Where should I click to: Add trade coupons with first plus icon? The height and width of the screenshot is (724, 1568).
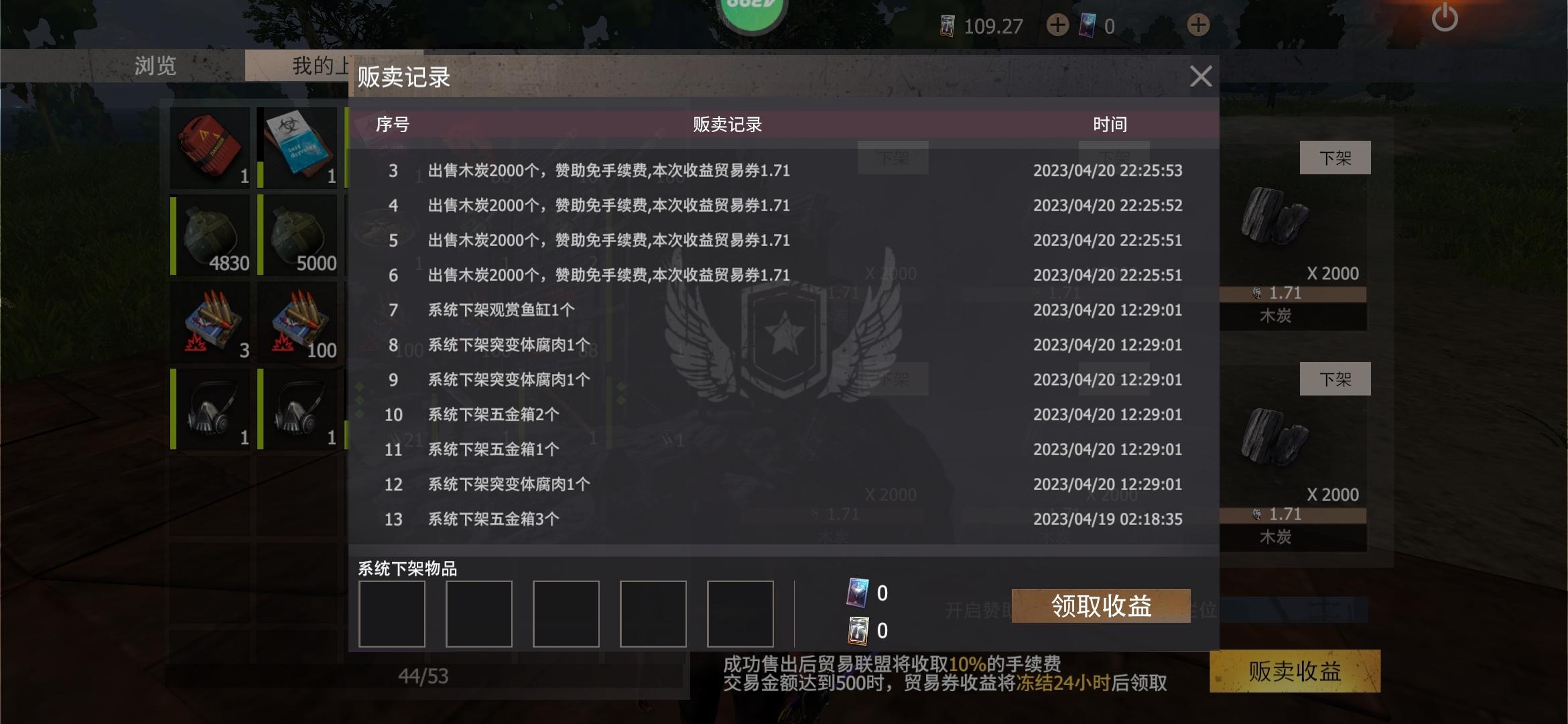(x=1057, y=25)
